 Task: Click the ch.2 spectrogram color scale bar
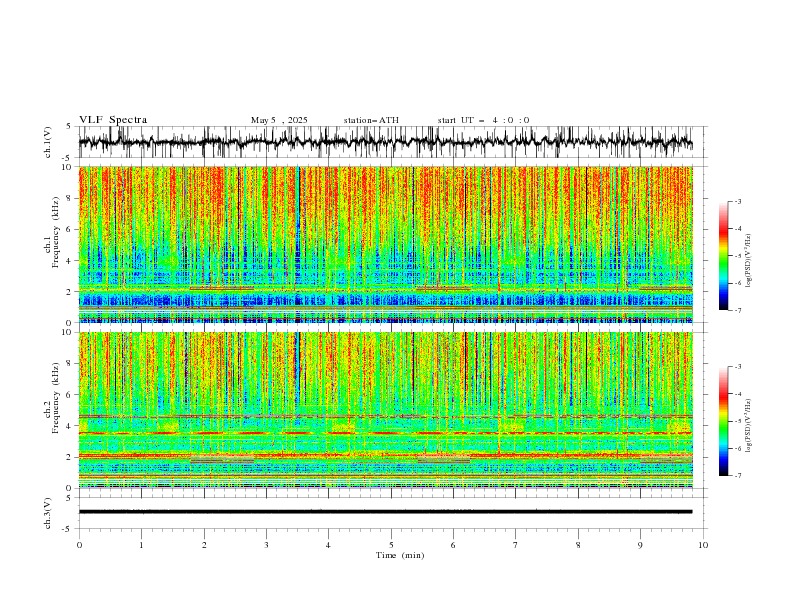click(723, 421)
